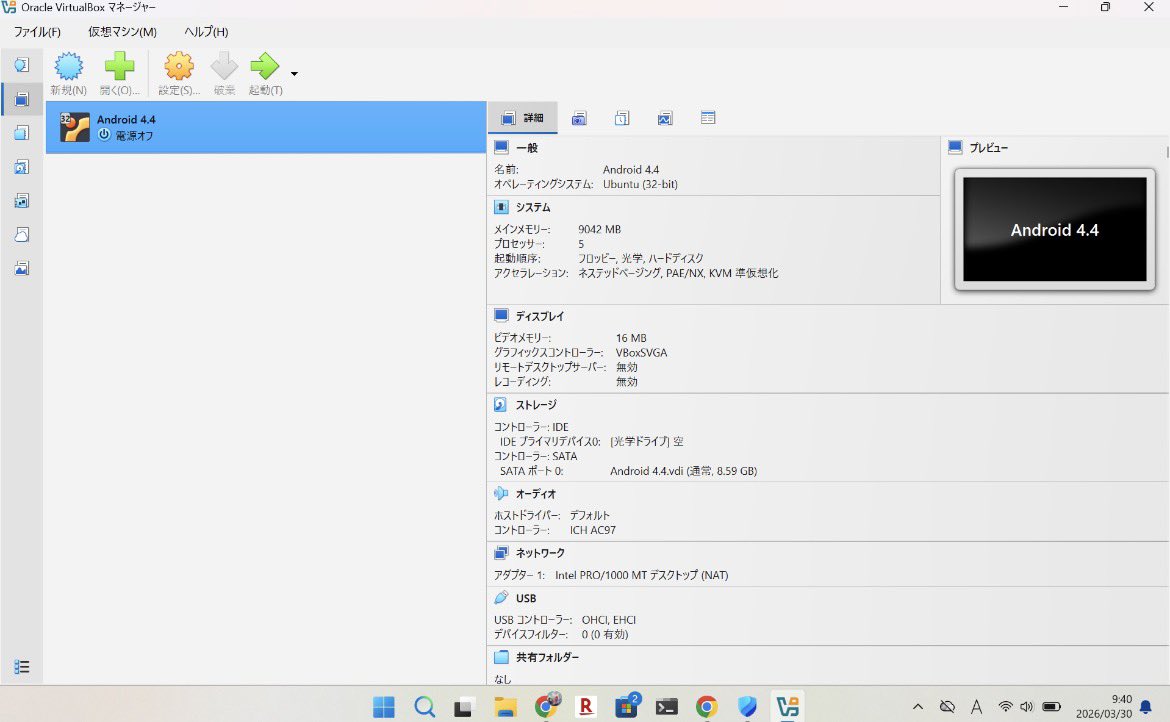This screenshot has height=722, width=1170.
Task: Click the 新規(N) new machine button
Action: pyautogui.click(x=69, y=73)
